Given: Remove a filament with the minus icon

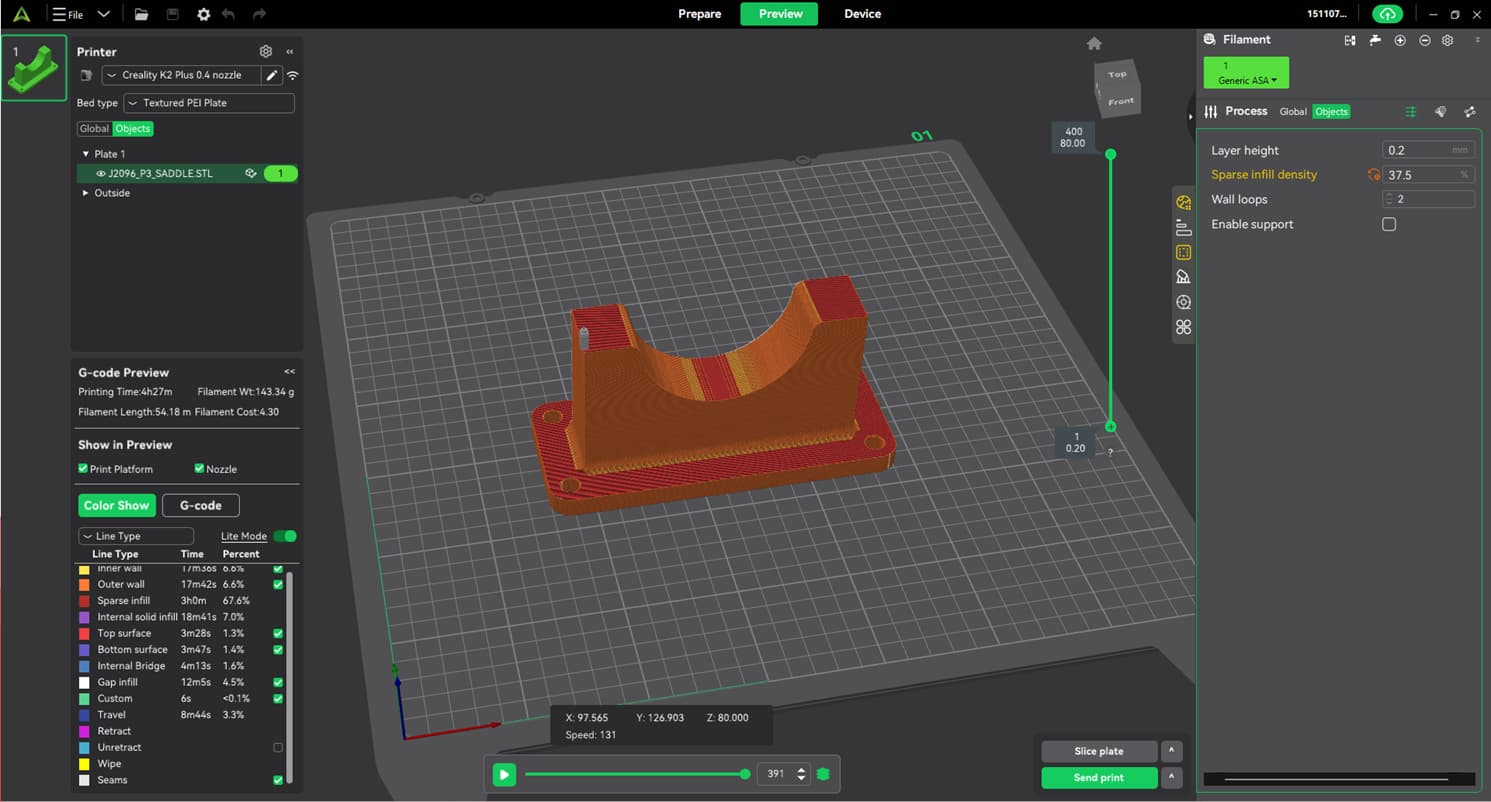Looking at the screenshot, I should pyautogui.click(x=1424, y=40).
